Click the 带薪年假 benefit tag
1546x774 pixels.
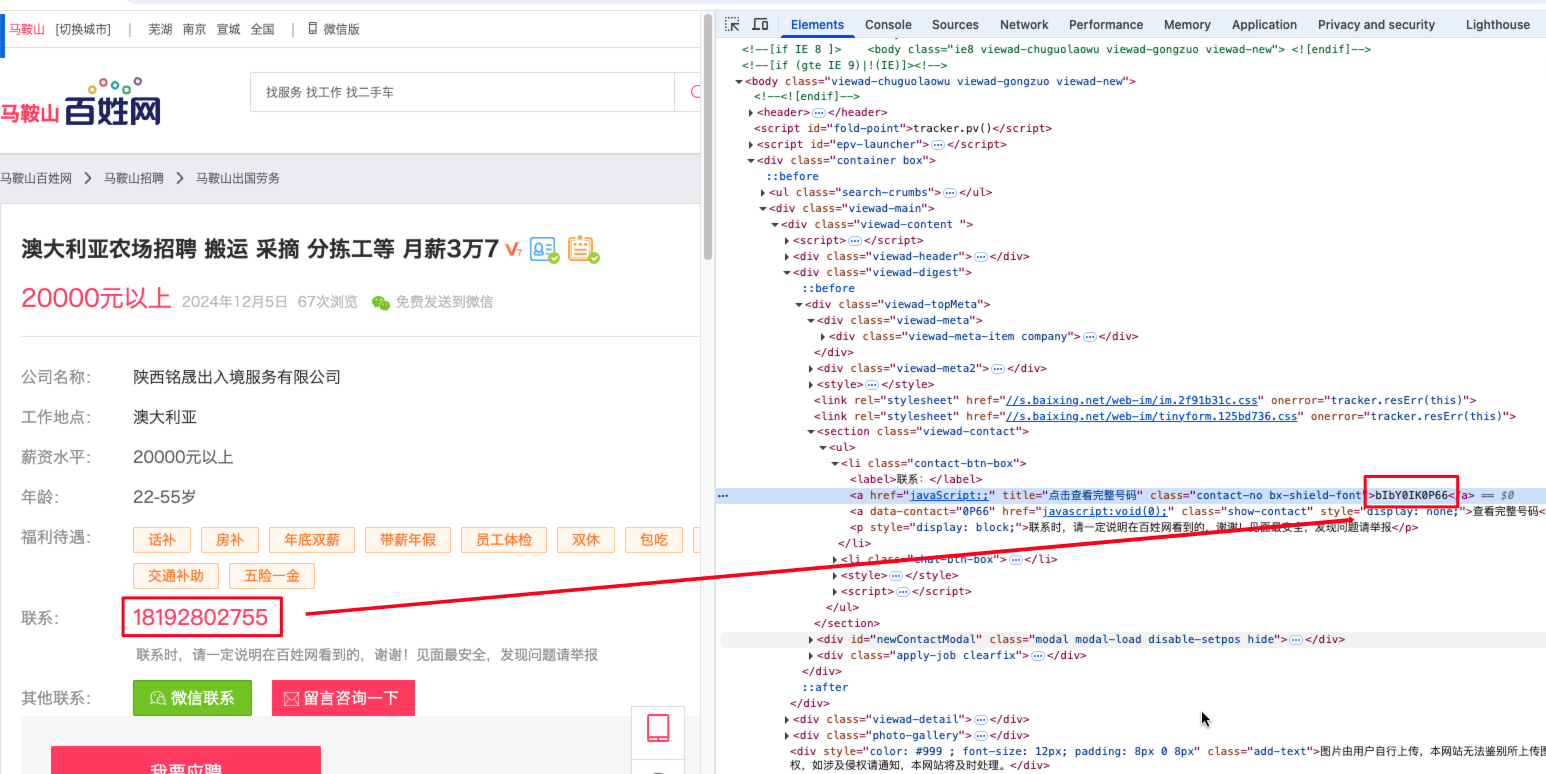tap(408, 540)
